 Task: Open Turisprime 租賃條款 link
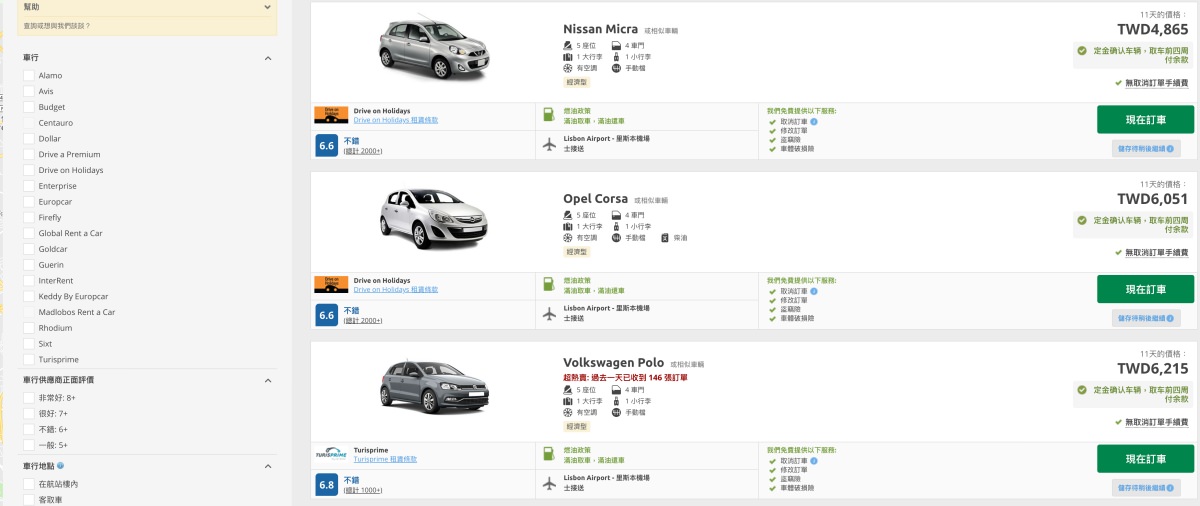(x=385, y=459)
